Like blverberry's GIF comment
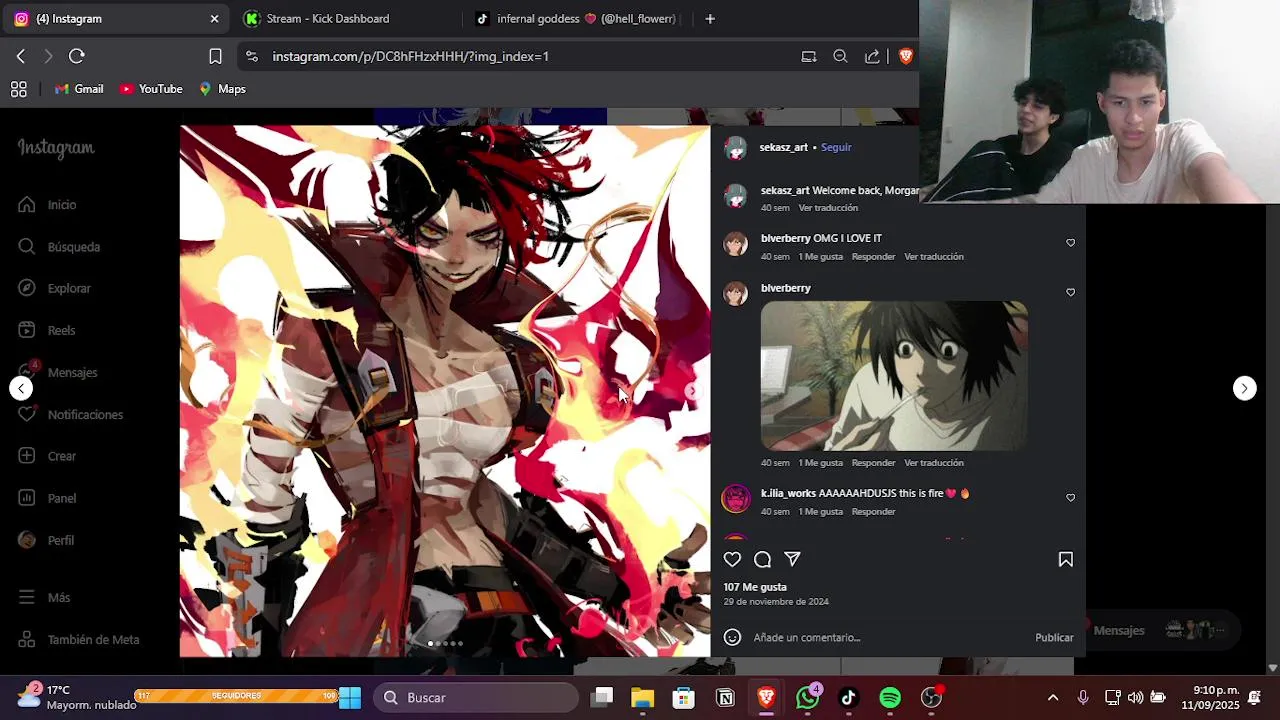Viewport: 1280px width, 720px height. tap(1070, 293)
